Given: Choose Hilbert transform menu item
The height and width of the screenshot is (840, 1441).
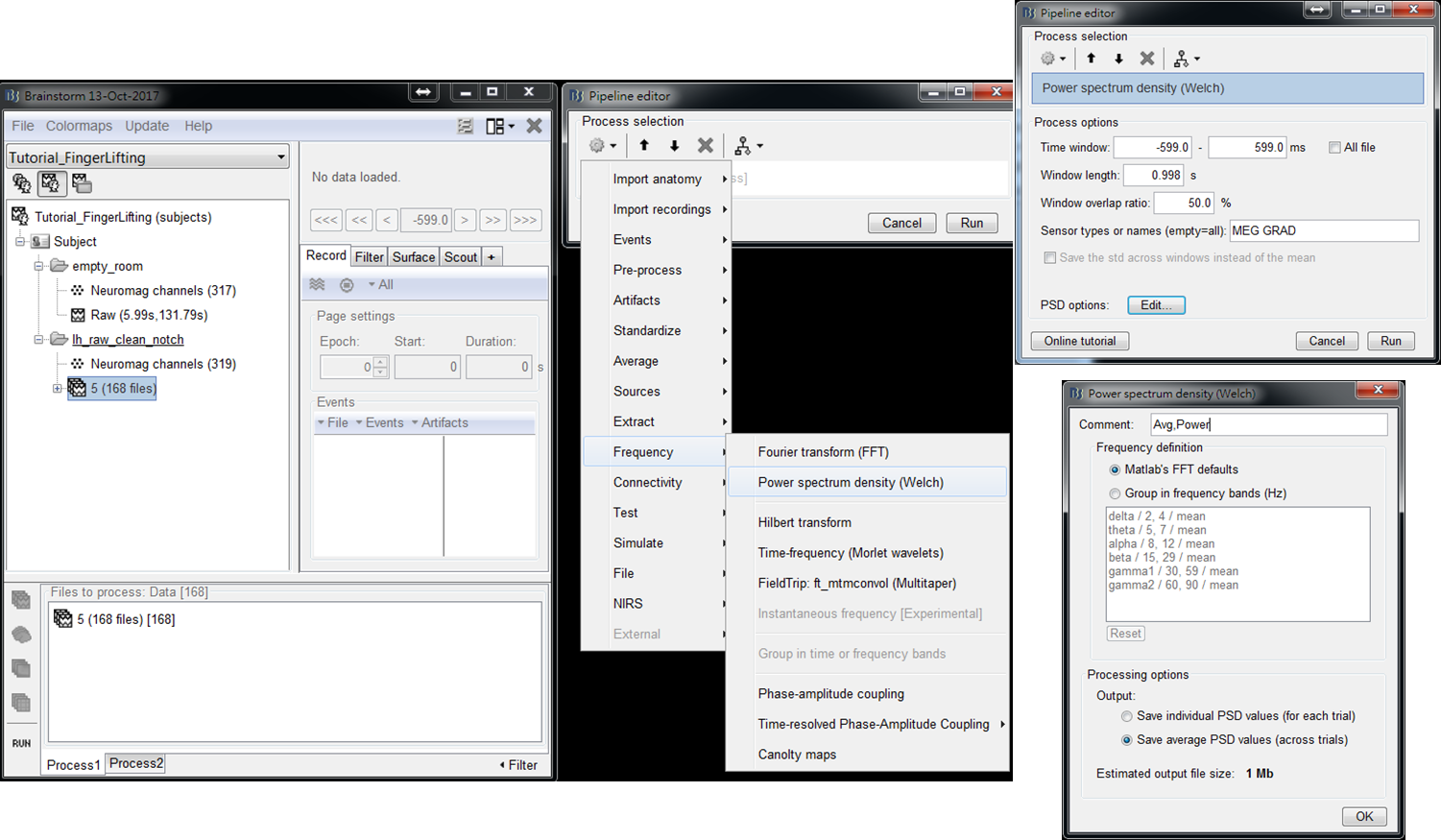Looking at the screenshot, I should [x=805, y=522].
